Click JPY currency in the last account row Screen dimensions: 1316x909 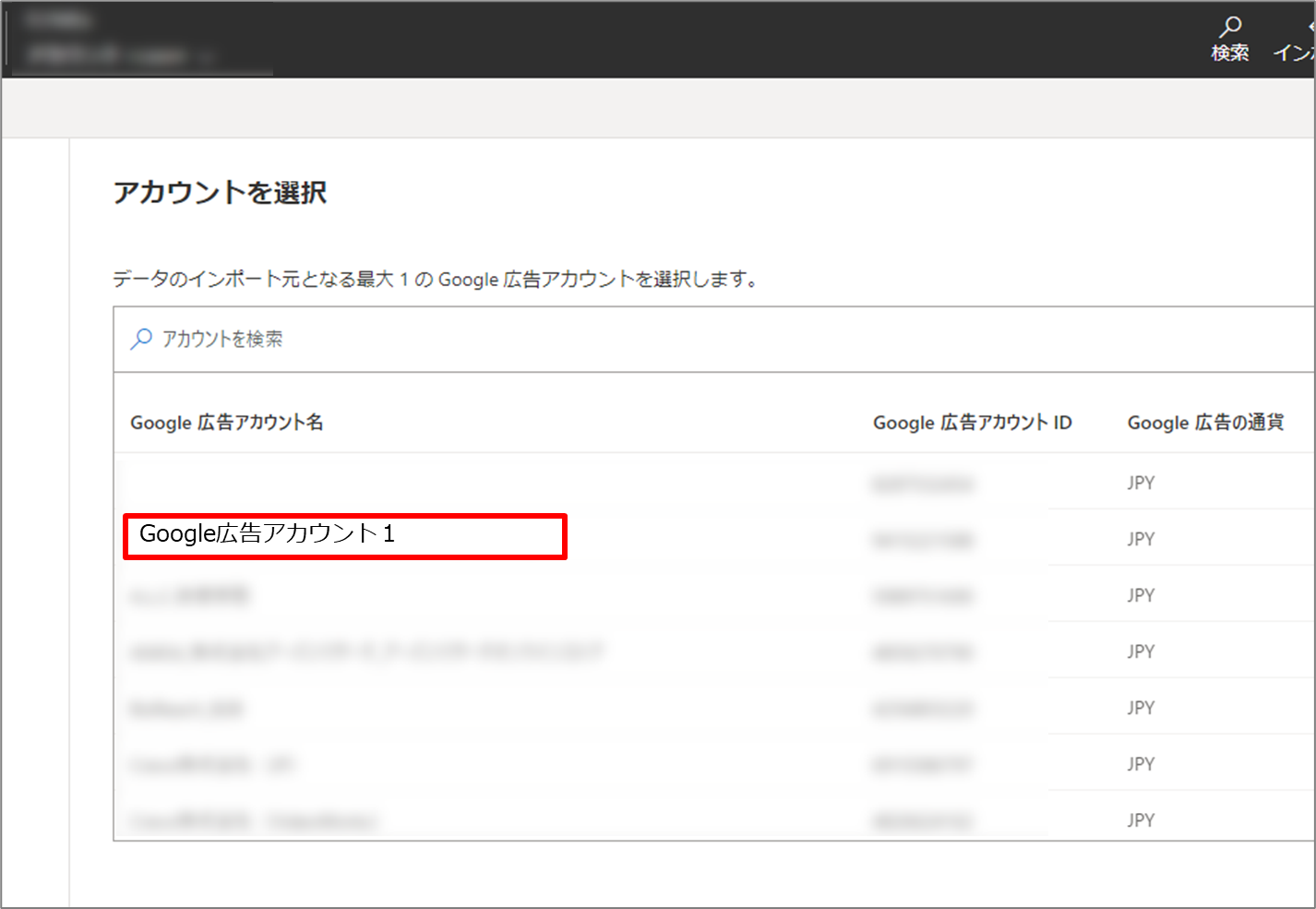(1141, 820)
